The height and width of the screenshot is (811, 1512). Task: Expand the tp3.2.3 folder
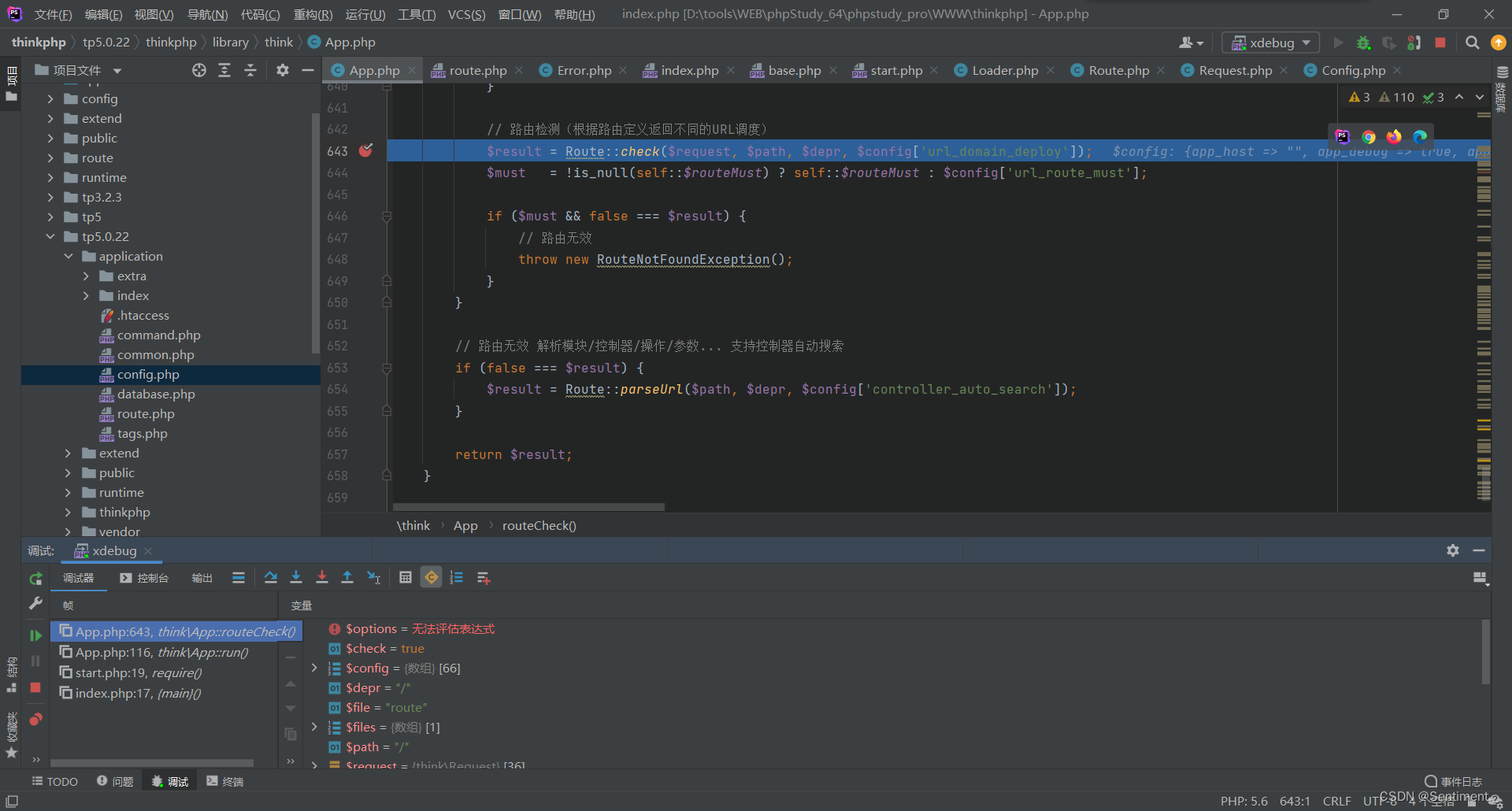pyautogui.click(x=50, y=197)
